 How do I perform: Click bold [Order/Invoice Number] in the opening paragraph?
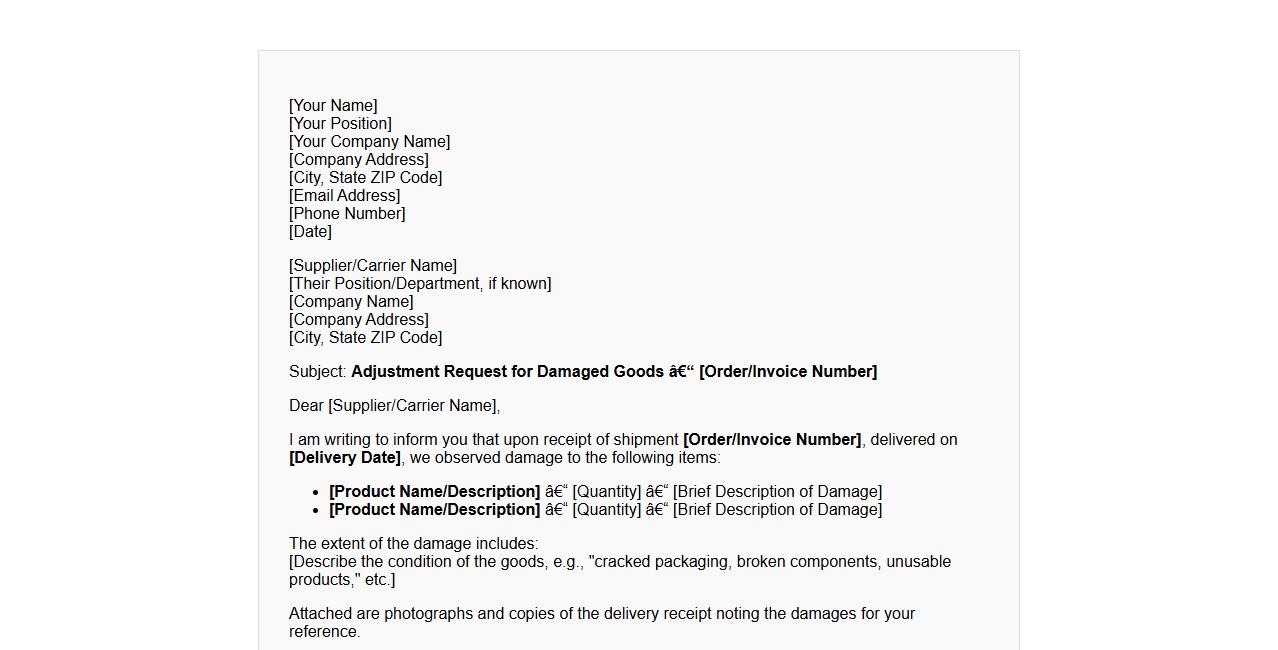pyautogui.click(x=771, y=440)
